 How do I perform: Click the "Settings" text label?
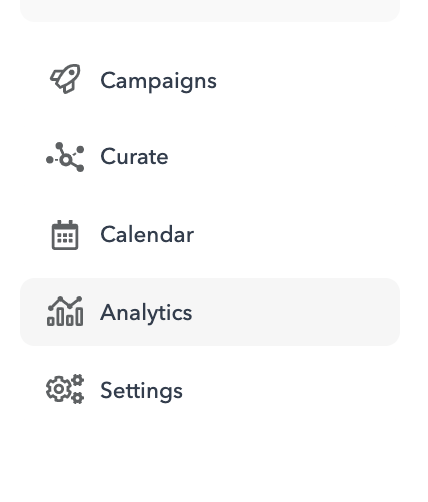(141, 391)
